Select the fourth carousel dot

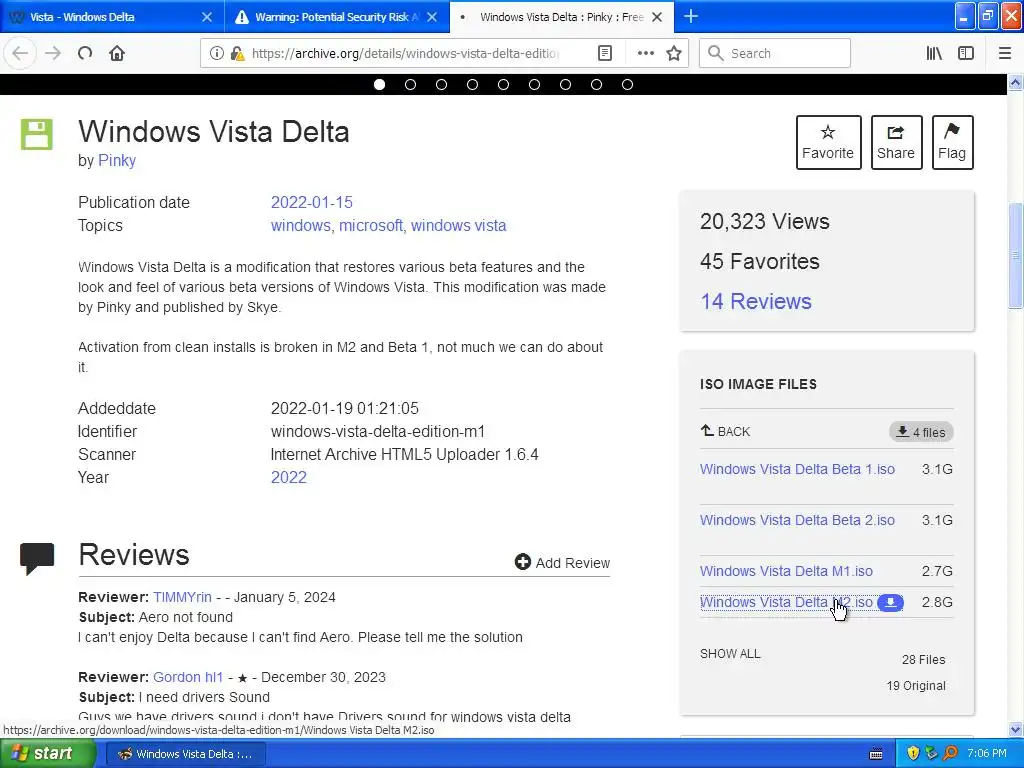point(472,84)
